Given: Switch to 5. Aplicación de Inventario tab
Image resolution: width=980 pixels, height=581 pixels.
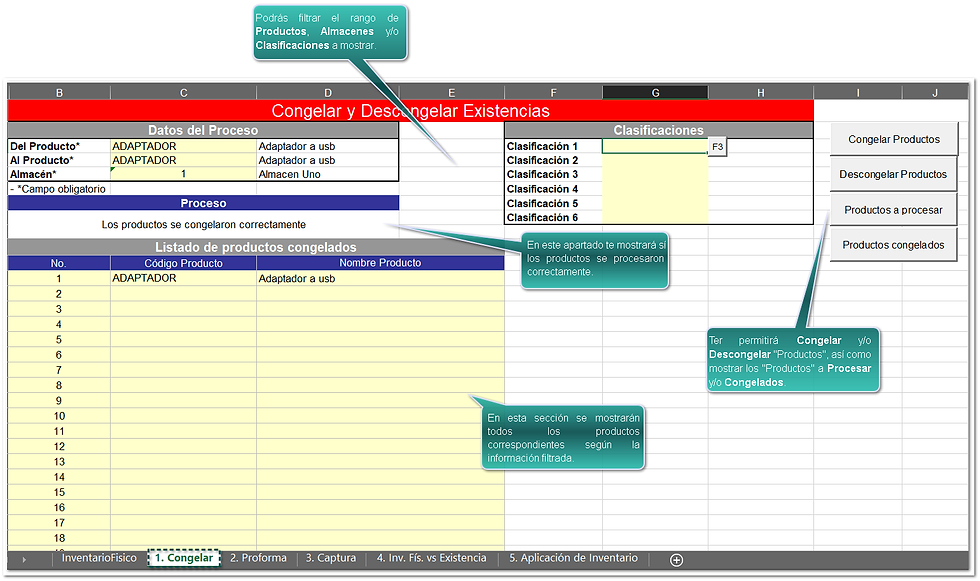Looking at the screenshot, I should (x=573, y=558).
